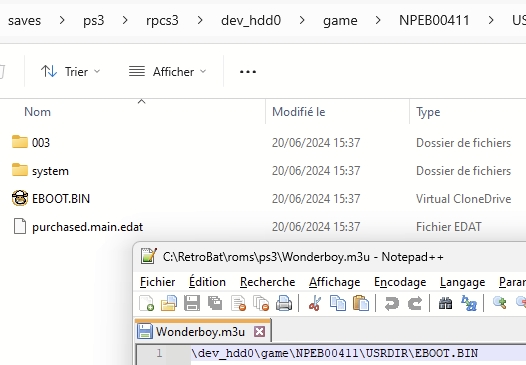Open the Afficher view dropdown

168,71
